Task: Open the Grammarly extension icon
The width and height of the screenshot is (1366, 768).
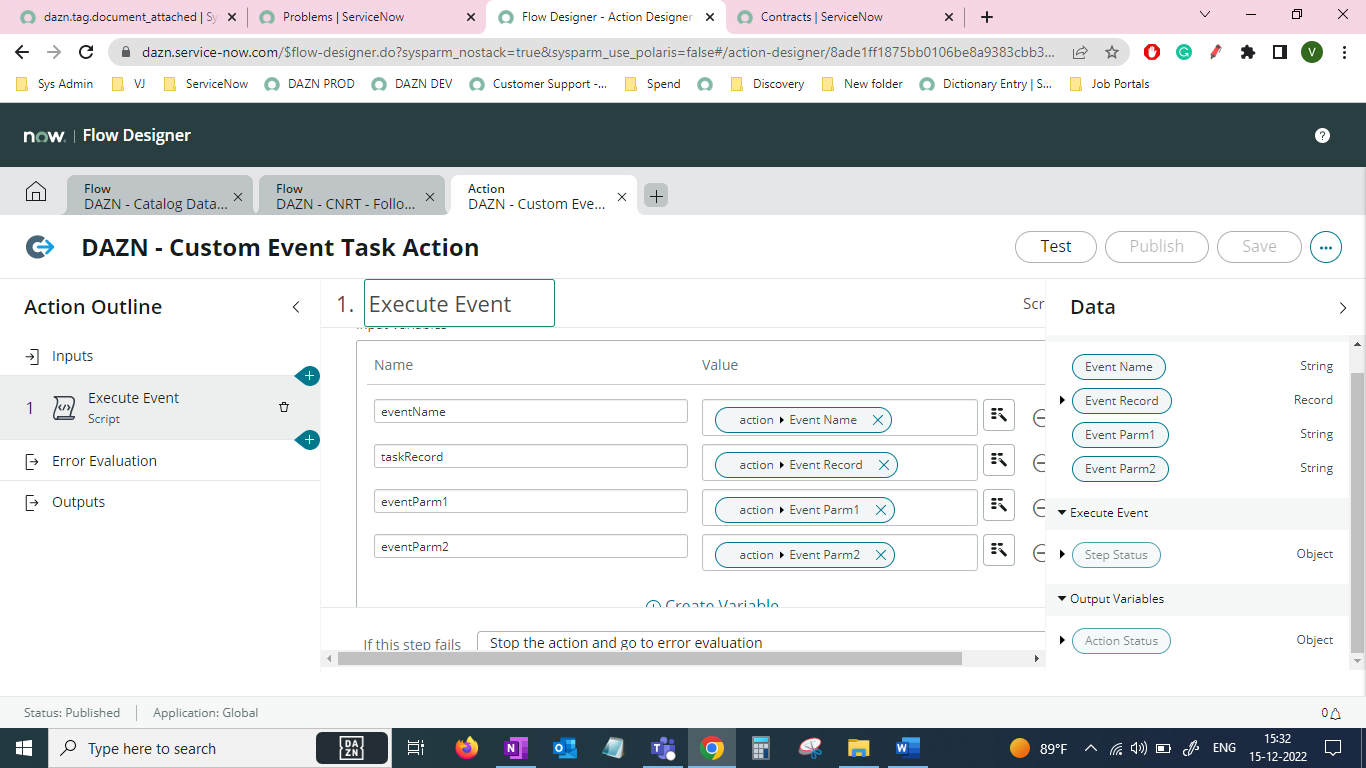Action: click(1184, 53)
